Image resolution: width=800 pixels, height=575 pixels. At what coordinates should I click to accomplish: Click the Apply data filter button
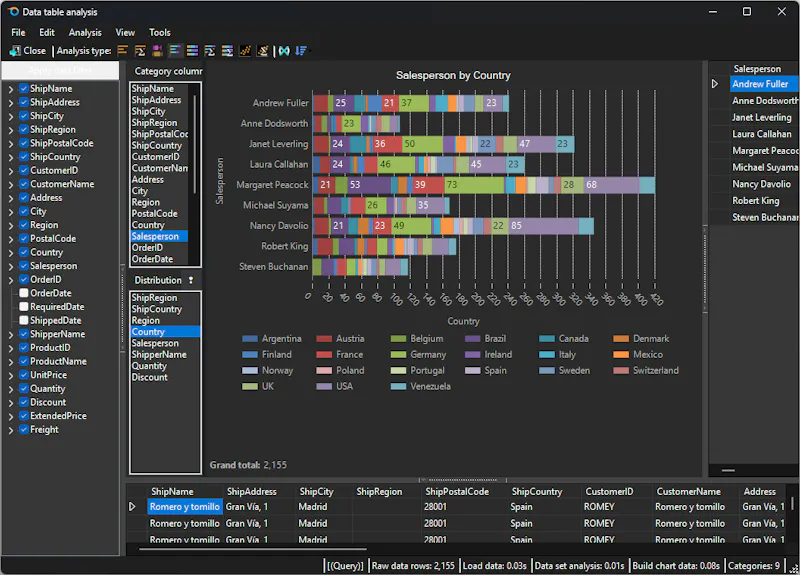point(60,70)
